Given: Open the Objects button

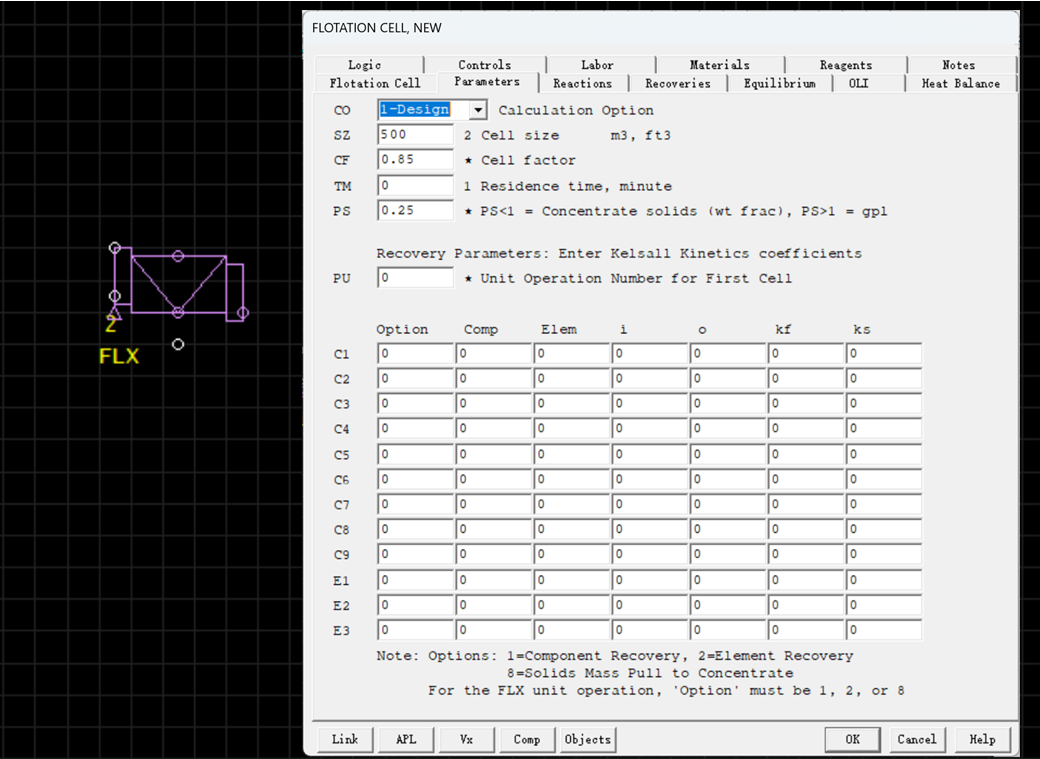Looking at the screenshot, I should (x=588, y=739).
